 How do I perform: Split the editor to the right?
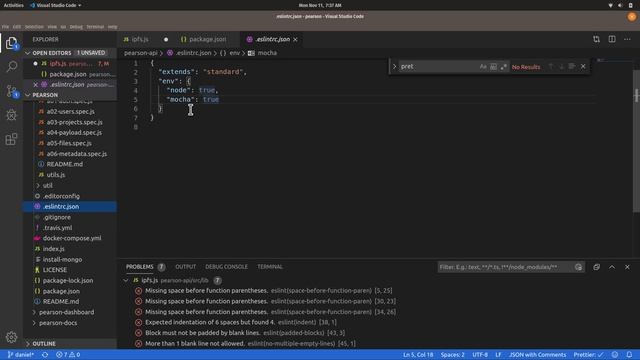612,39
